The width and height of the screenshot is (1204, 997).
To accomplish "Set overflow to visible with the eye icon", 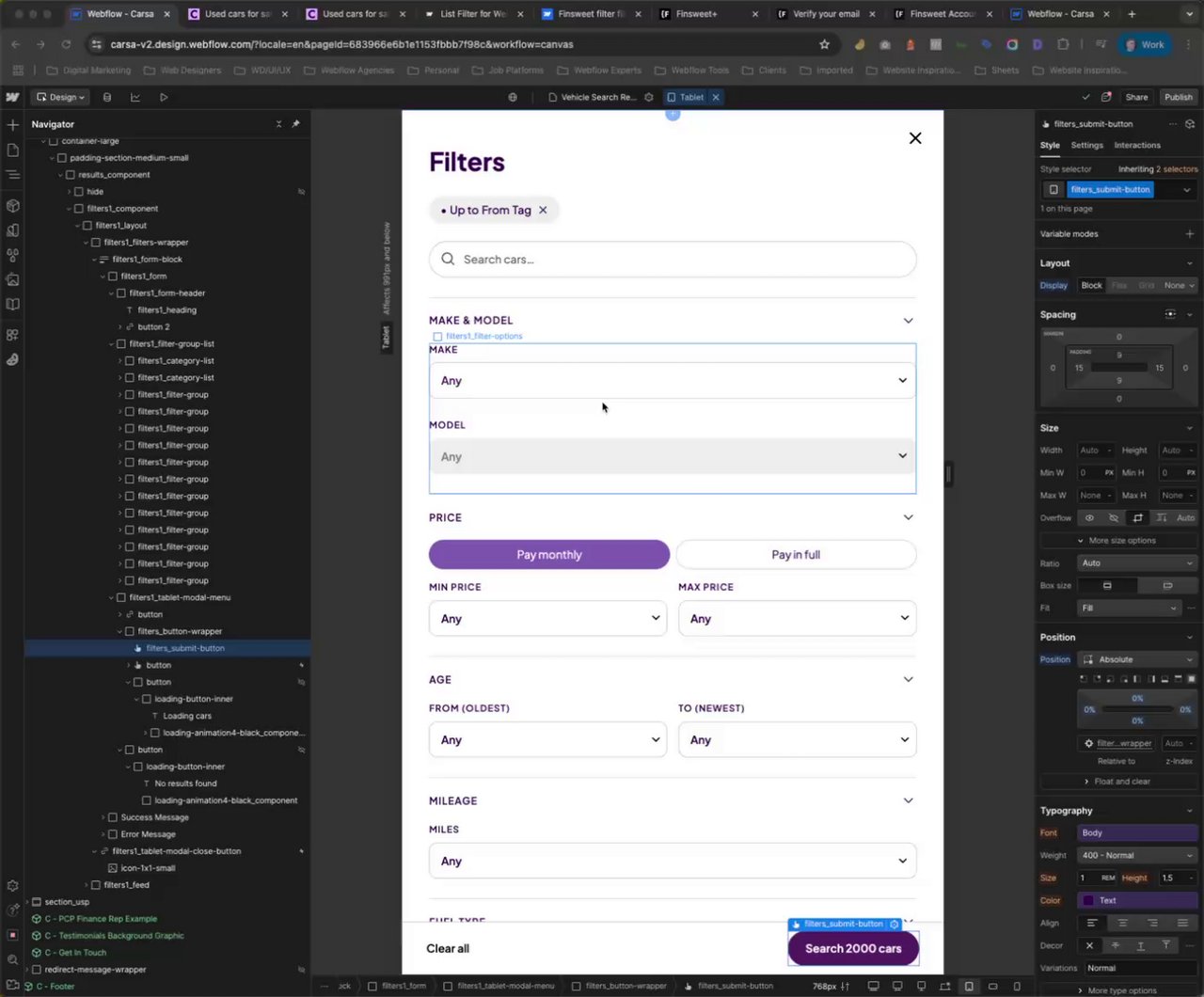I will coord(1089,518).
